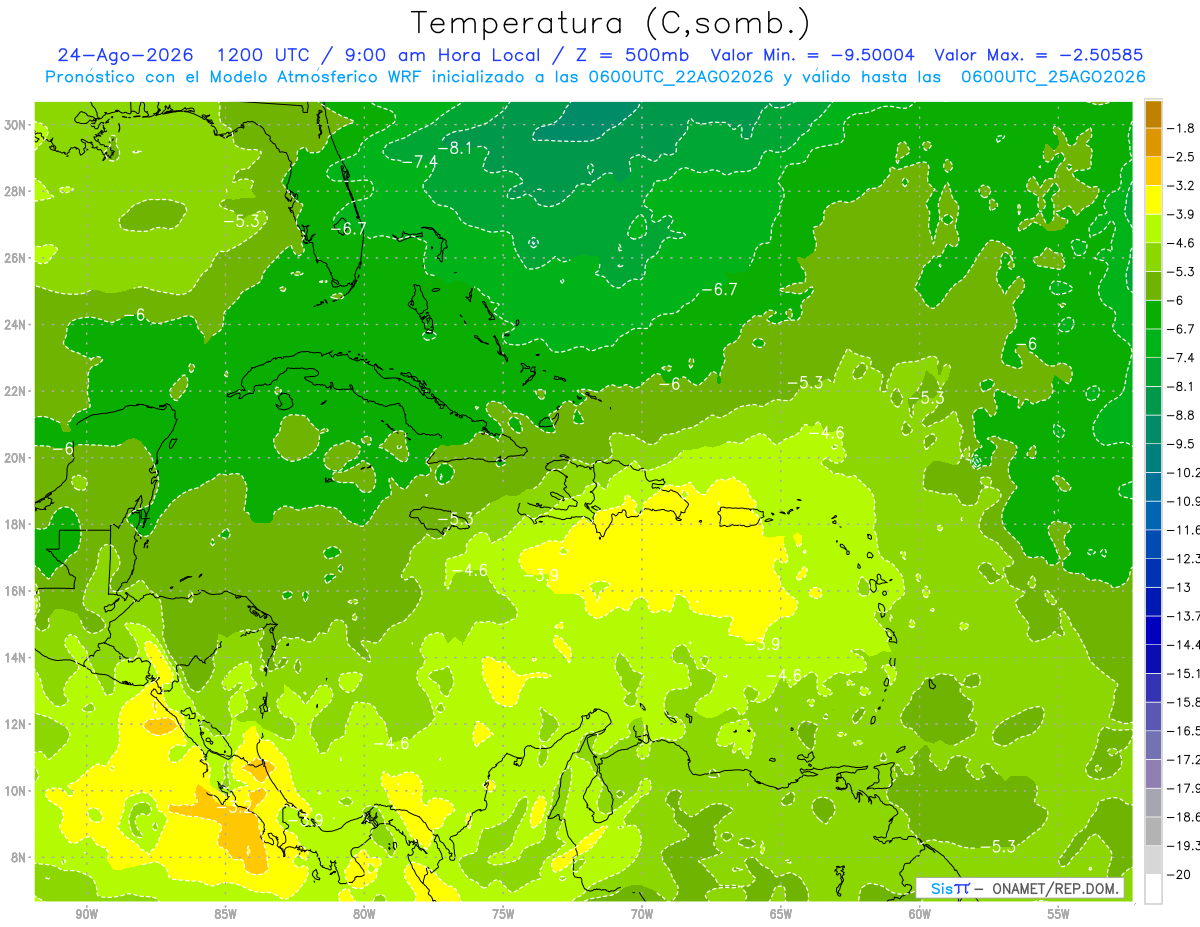Click the '-4.6' contour label near 12N off Panama

point(391,743)
